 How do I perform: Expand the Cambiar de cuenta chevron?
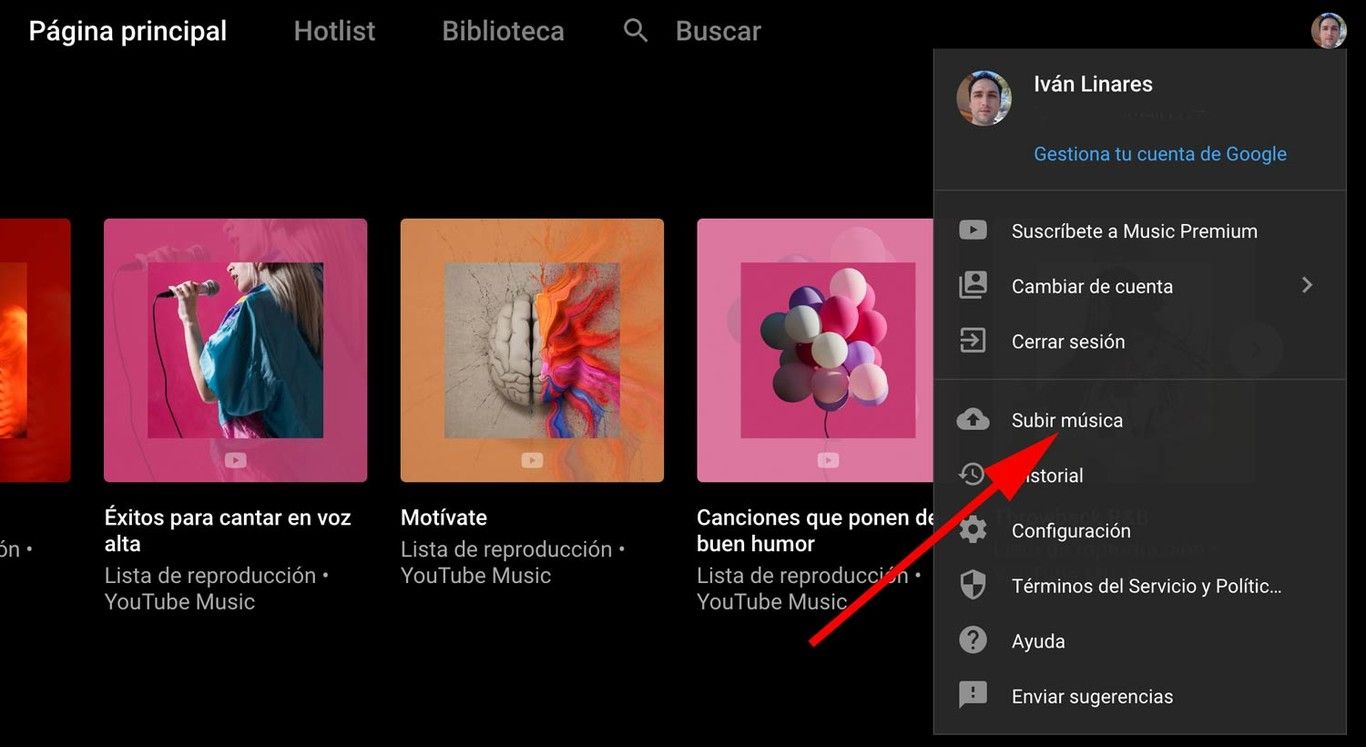point(1307,285)
